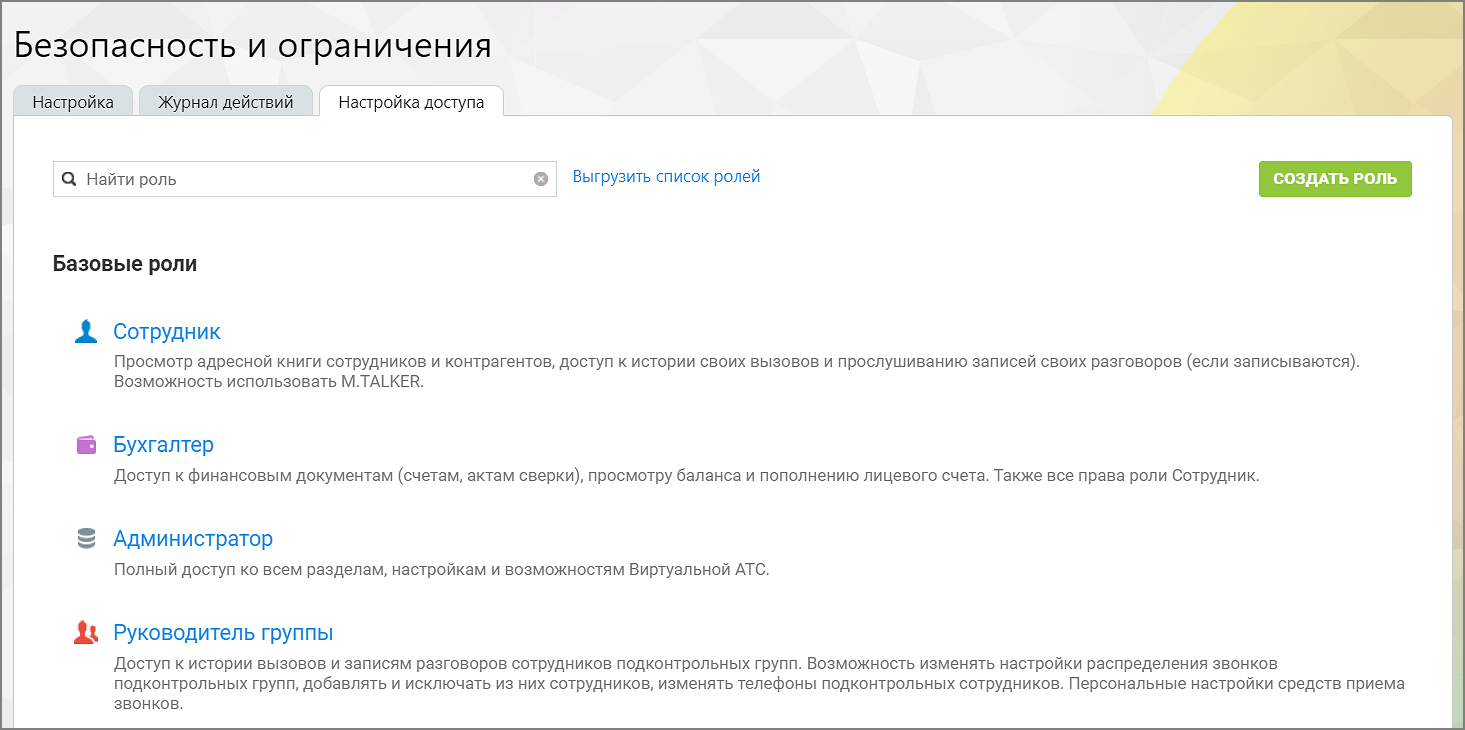Click the magnifier icon in the role search

69,180
